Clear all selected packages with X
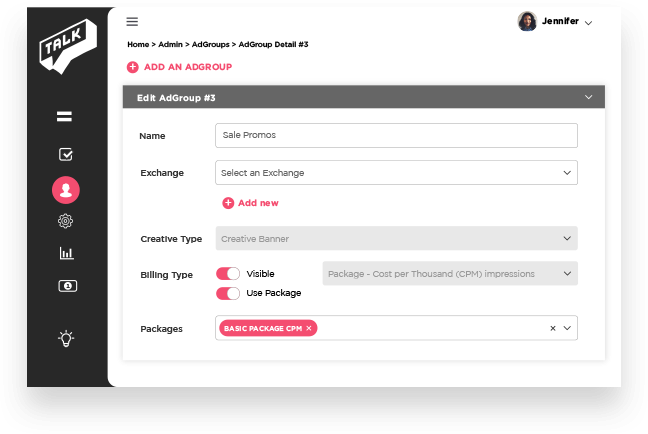This screenshot has height=434, width=648. click(x=553, y=328)
